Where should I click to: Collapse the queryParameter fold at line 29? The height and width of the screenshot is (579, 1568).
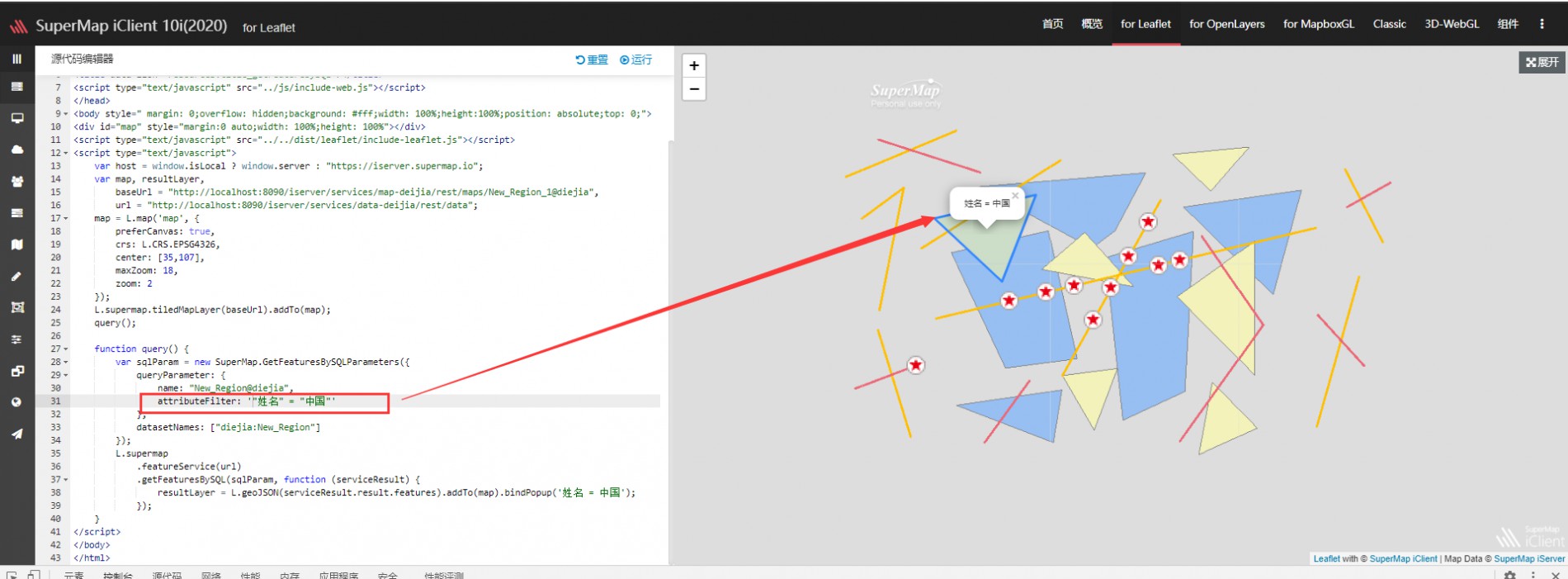[66, 375]
